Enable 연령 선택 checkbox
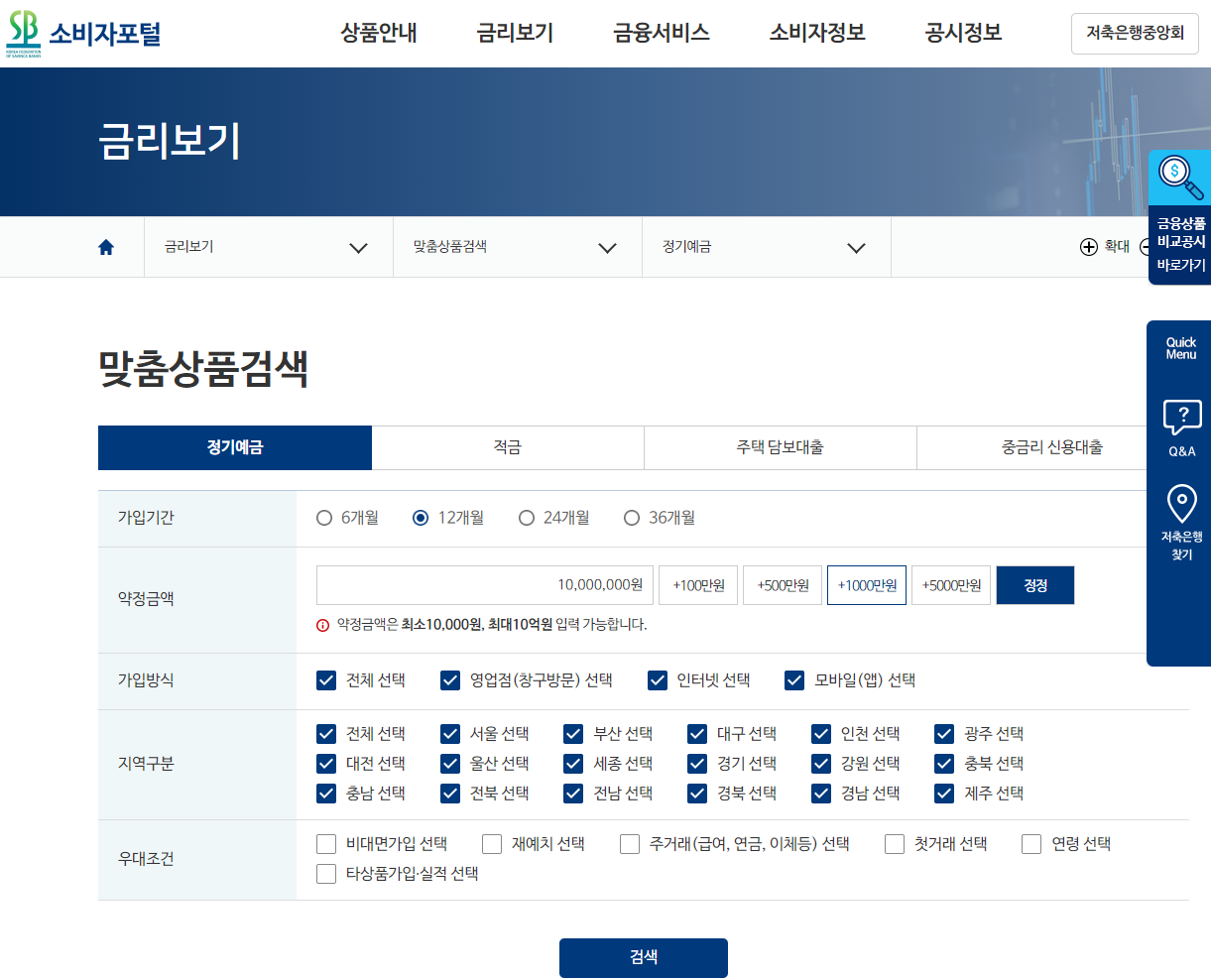This screenshot has height=980, width=1211. (1031, 844)
